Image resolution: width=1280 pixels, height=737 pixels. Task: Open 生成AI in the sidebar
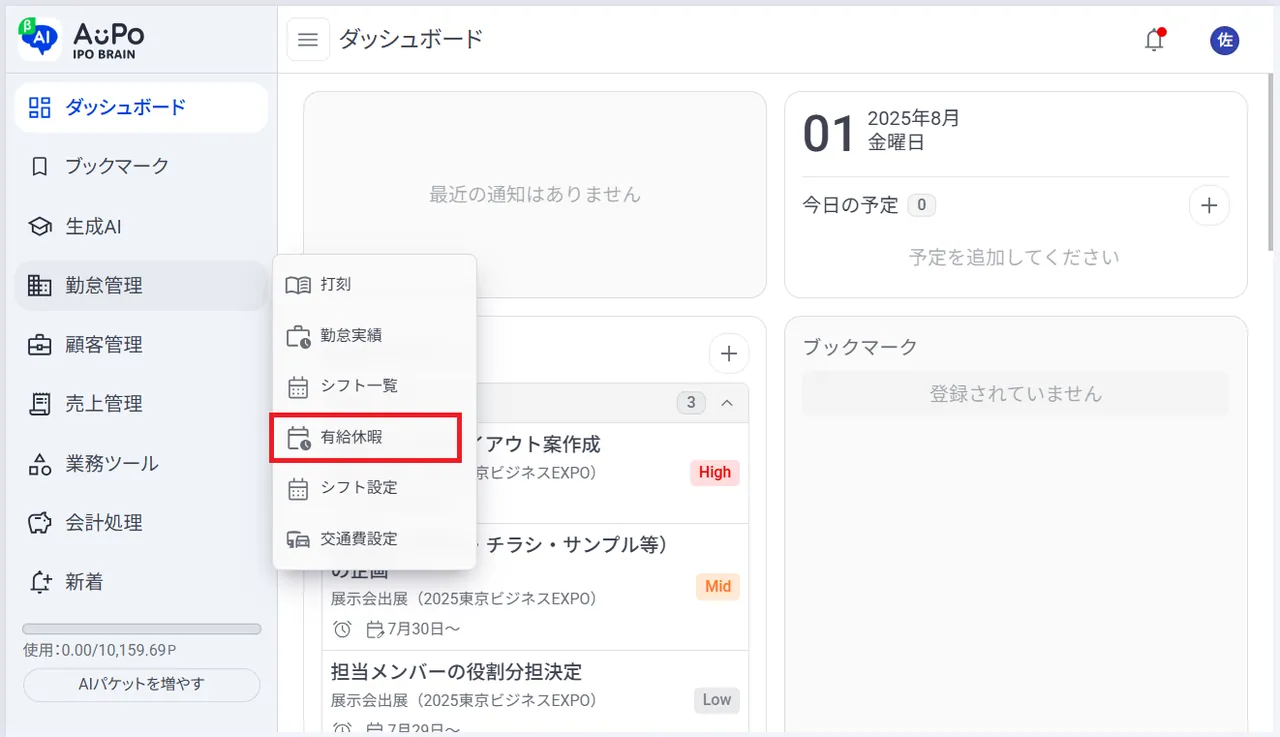(141, 226)
